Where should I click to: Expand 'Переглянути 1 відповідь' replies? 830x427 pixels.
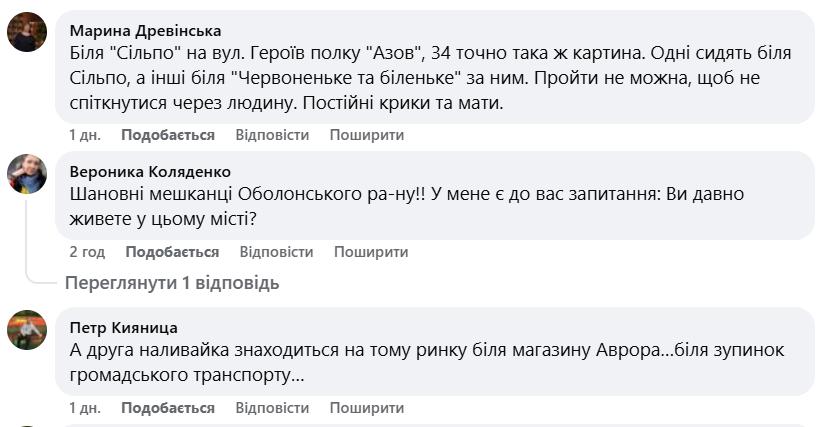(x=172, y=283)
